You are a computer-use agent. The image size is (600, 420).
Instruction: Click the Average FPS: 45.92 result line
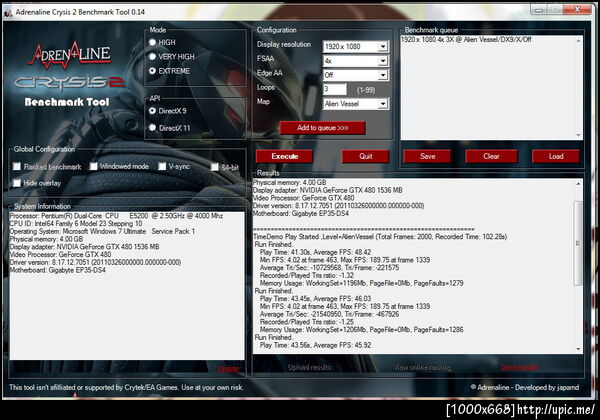(315, 345)
